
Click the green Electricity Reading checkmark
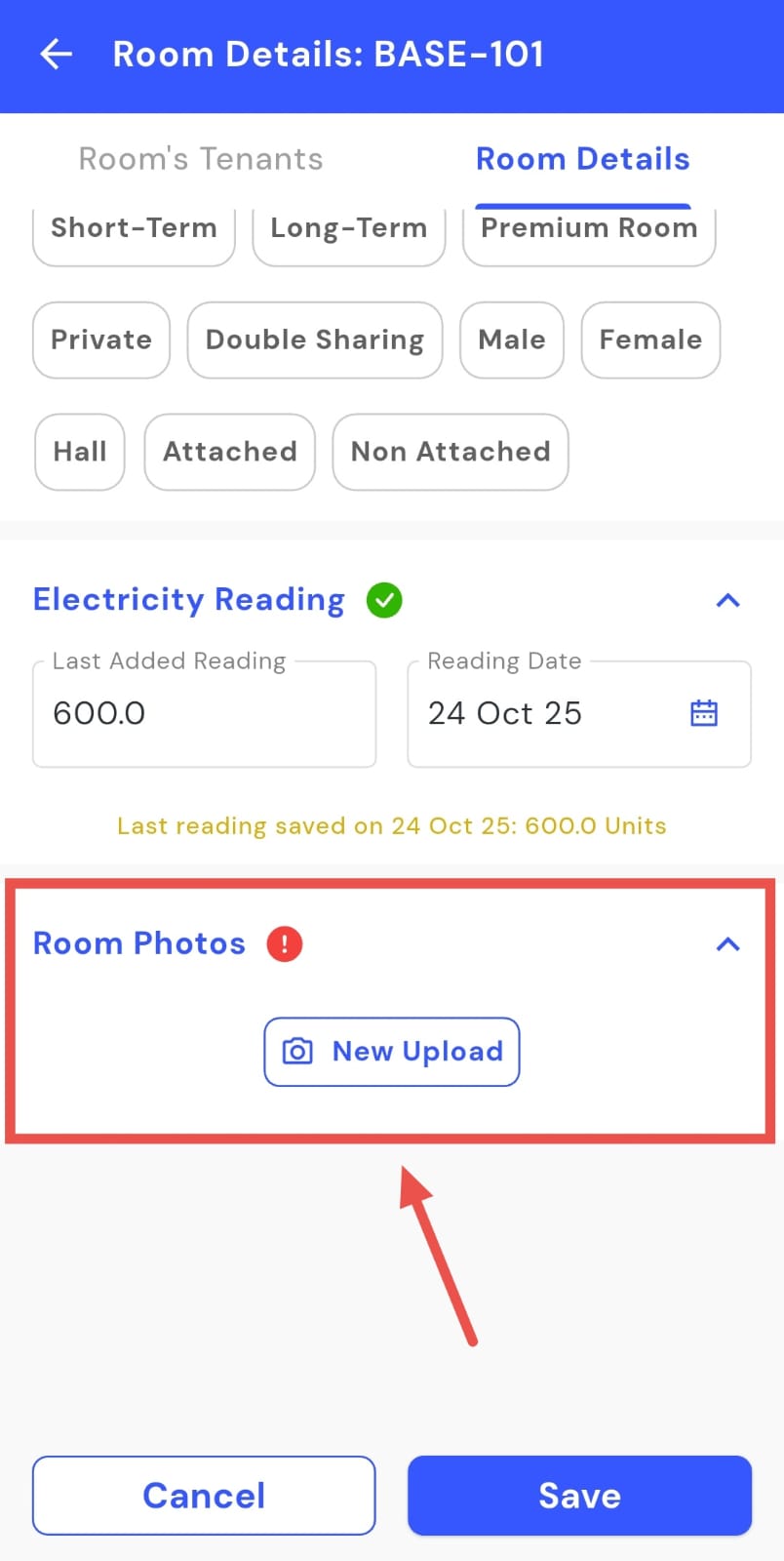384,600
